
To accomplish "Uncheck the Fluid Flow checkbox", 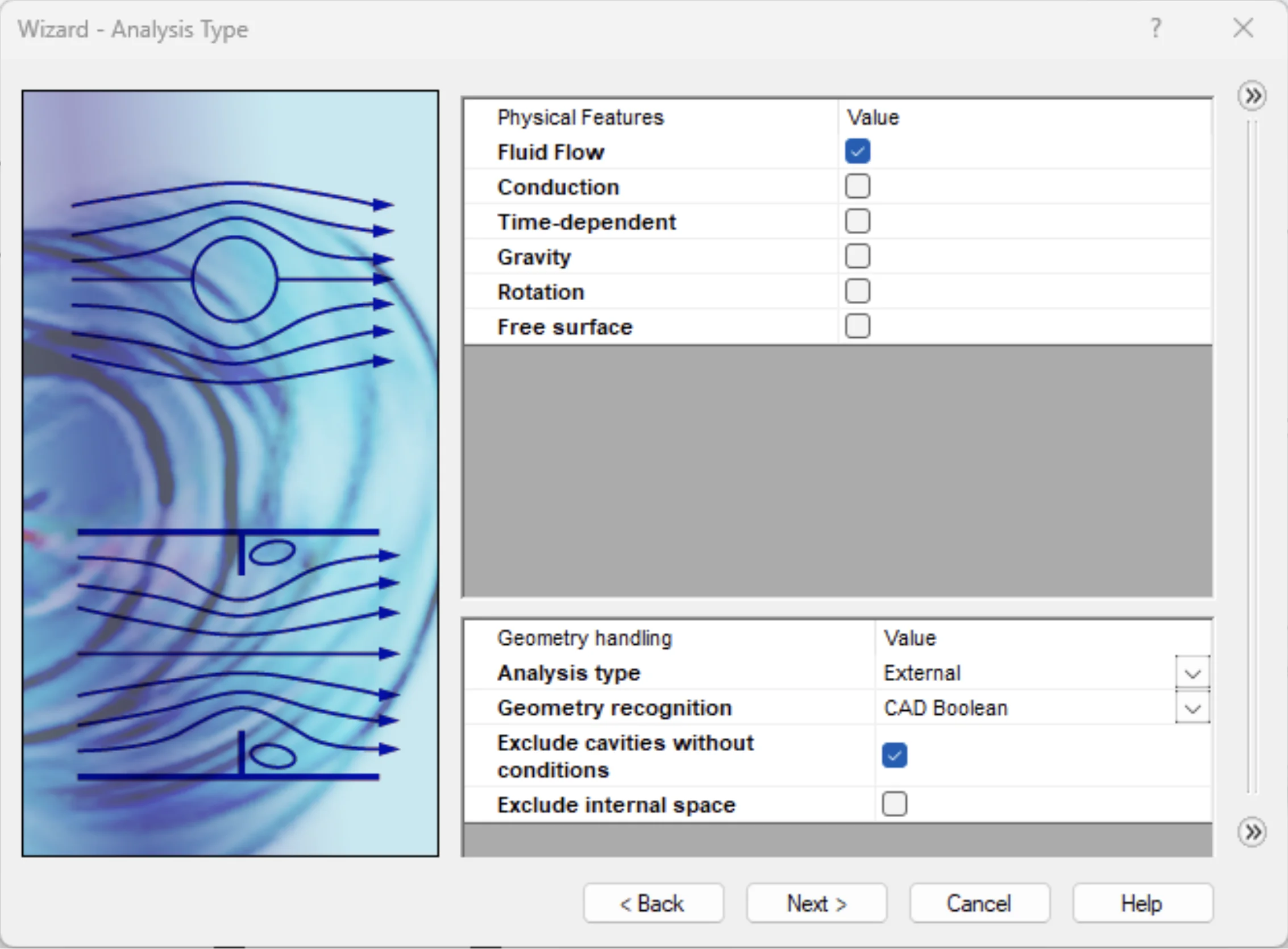I will (x=857, y=152).
